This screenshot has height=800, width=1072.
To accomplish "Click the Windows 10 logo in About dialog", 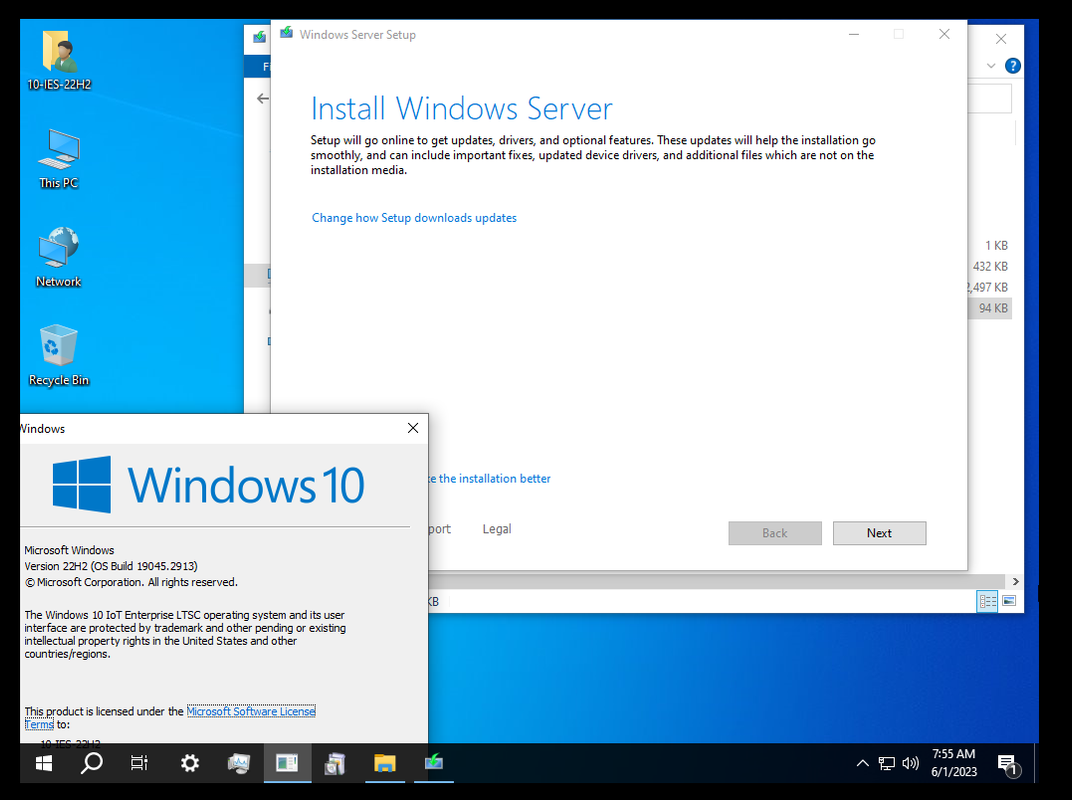I will coord(209,485).
